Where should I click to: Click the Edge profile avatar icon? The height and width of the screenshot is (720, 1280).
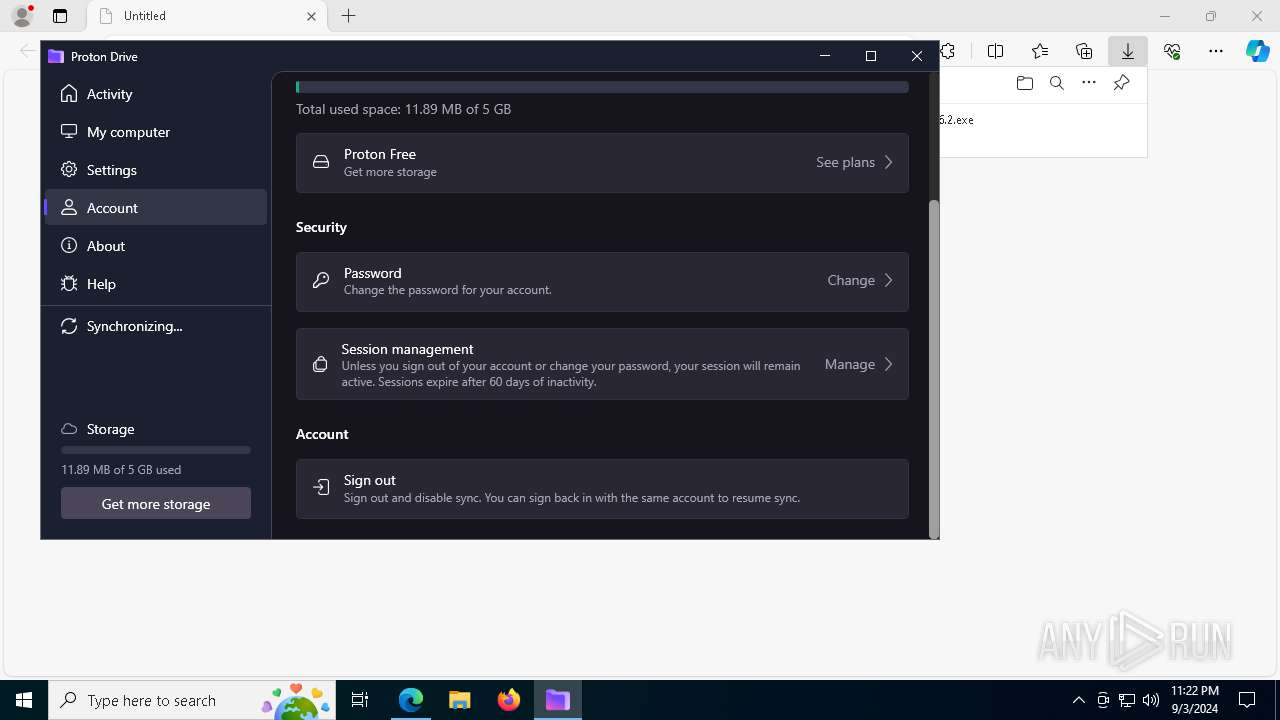tap(22, 16)
